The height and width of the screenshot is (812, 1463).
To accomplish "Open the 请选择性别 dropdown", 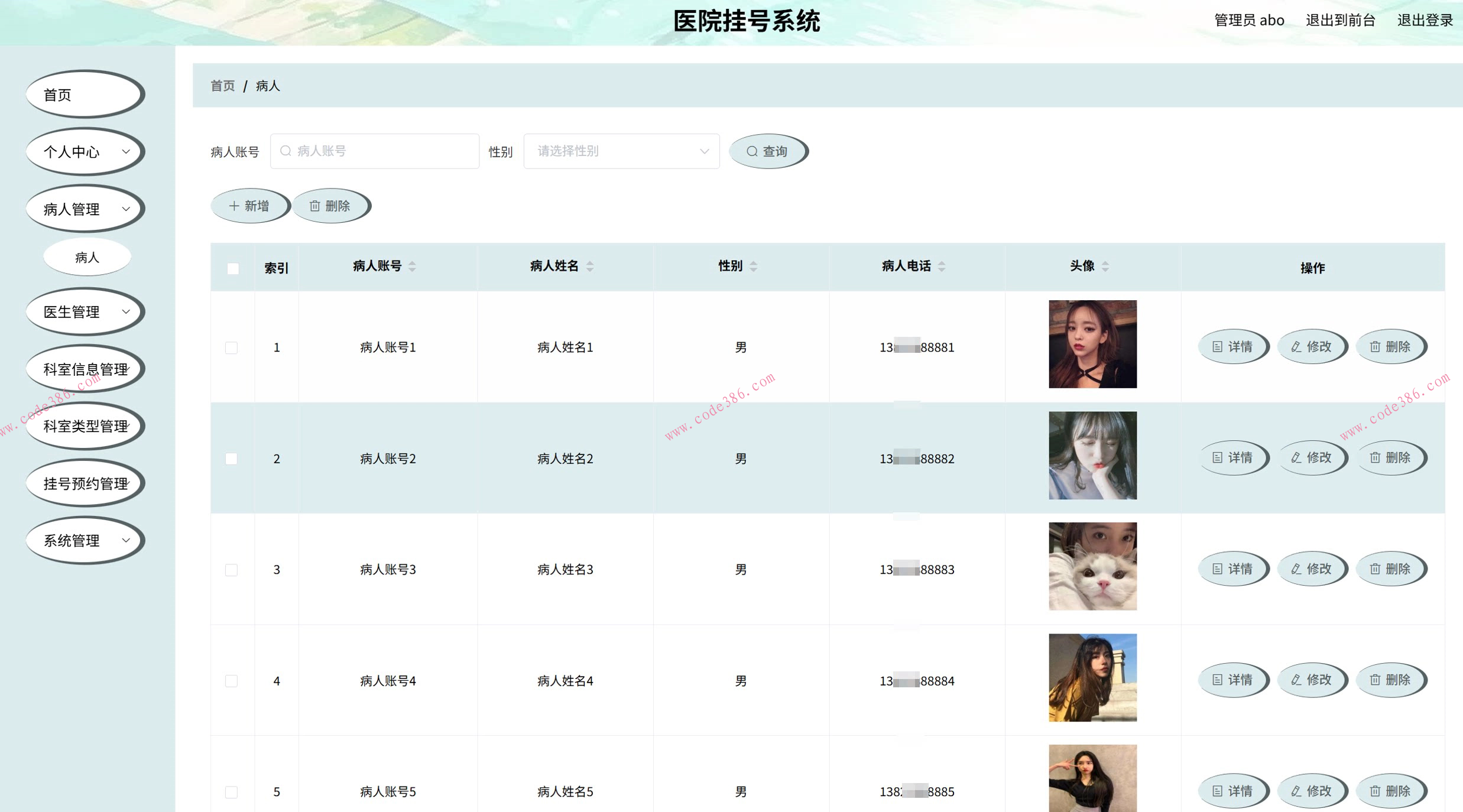I will (x=621, y=151).
